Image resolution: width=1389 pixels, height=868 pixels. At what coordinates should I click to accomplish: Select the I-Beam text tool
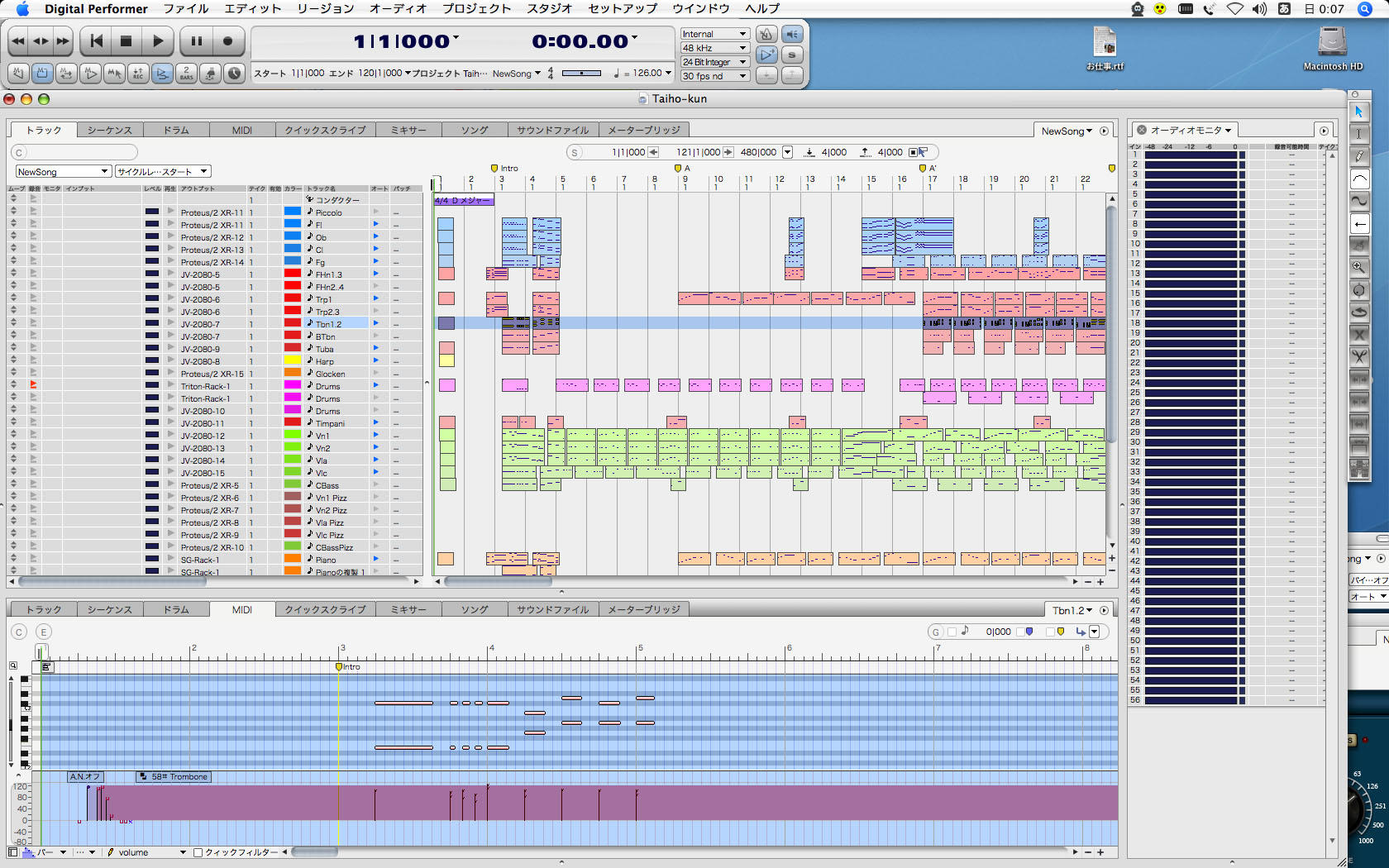[x=1358, y=134]
